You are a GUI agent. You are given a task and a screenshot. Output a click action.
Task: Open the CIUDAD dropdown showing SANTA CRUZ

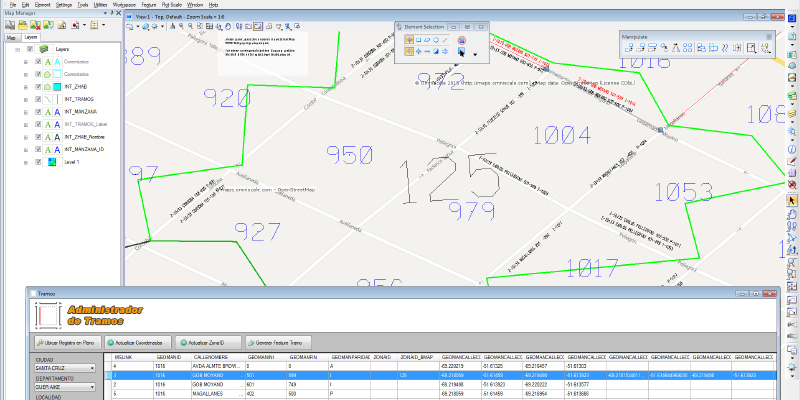(94, 367)
